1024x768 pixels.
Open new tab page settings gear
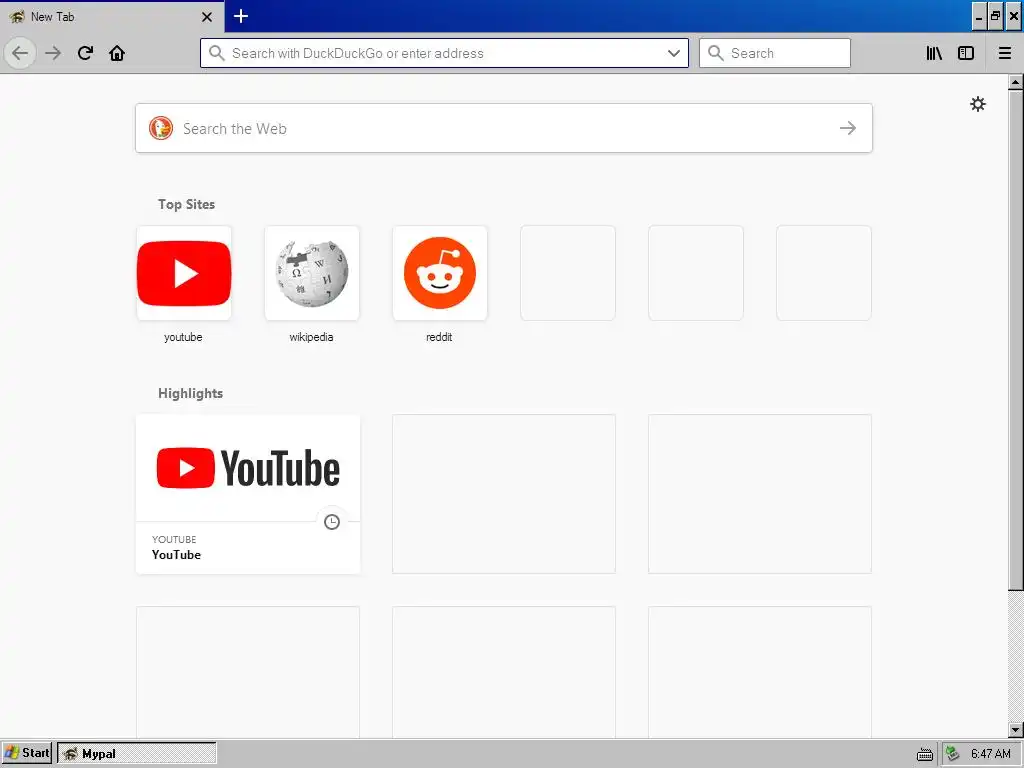(x=978, y=104)
